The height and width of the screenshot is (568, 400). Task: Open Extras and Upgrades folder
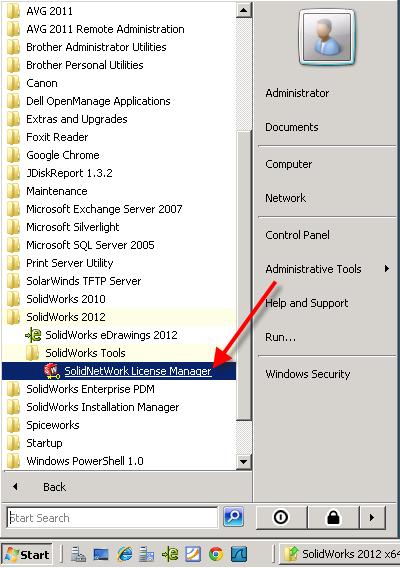point(119,119)
